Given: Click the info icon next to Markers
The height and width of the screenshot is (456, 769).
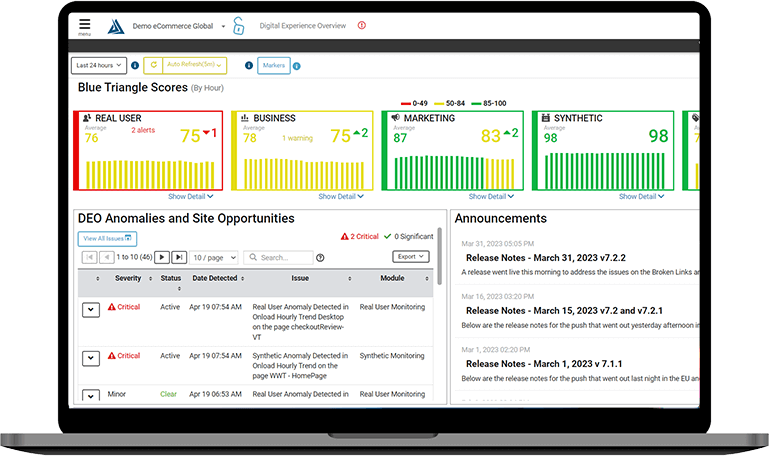Looking at the screenshot, I should coord(297,66).
